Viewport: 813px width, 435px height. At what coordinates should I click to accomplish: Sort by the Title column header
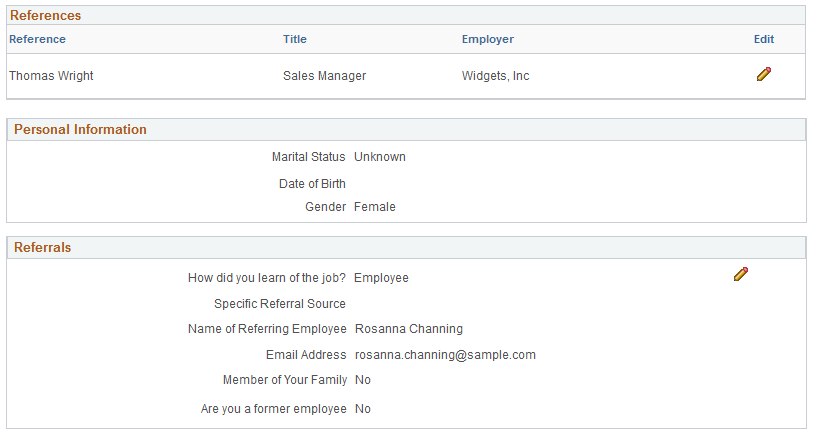click(295, 39)
